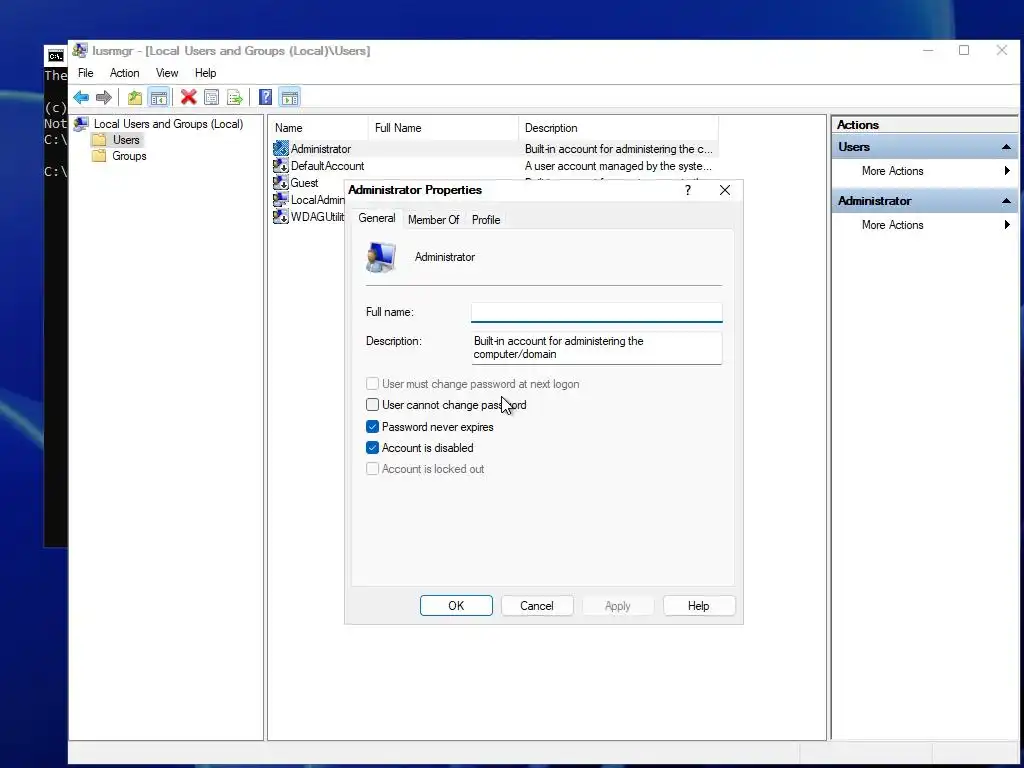Select Users node in console tree
The width and height of the screenshot is (1024, 768).
point(125,140)
